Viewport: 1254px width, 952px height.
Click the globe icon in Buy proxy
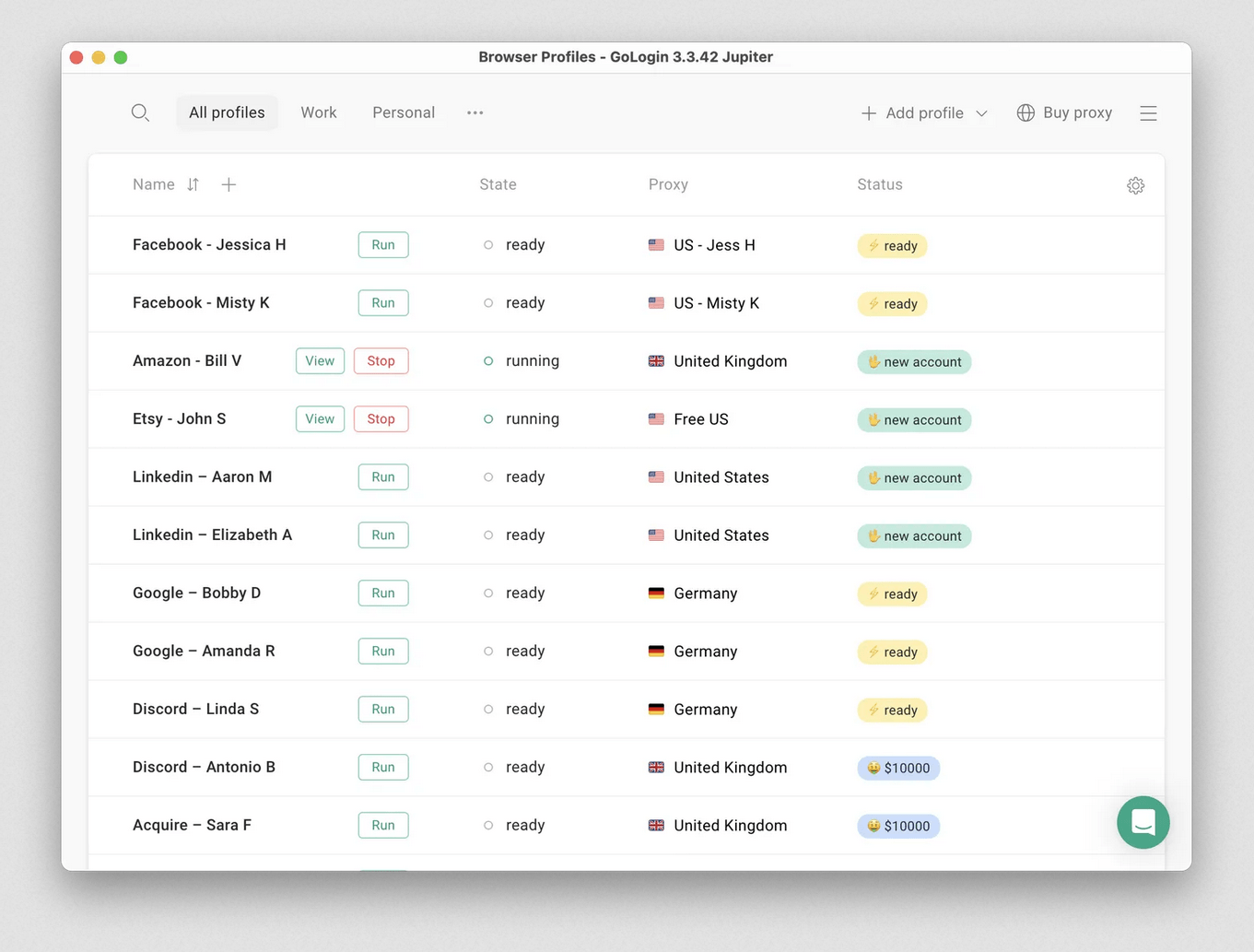click(1025, 112)
